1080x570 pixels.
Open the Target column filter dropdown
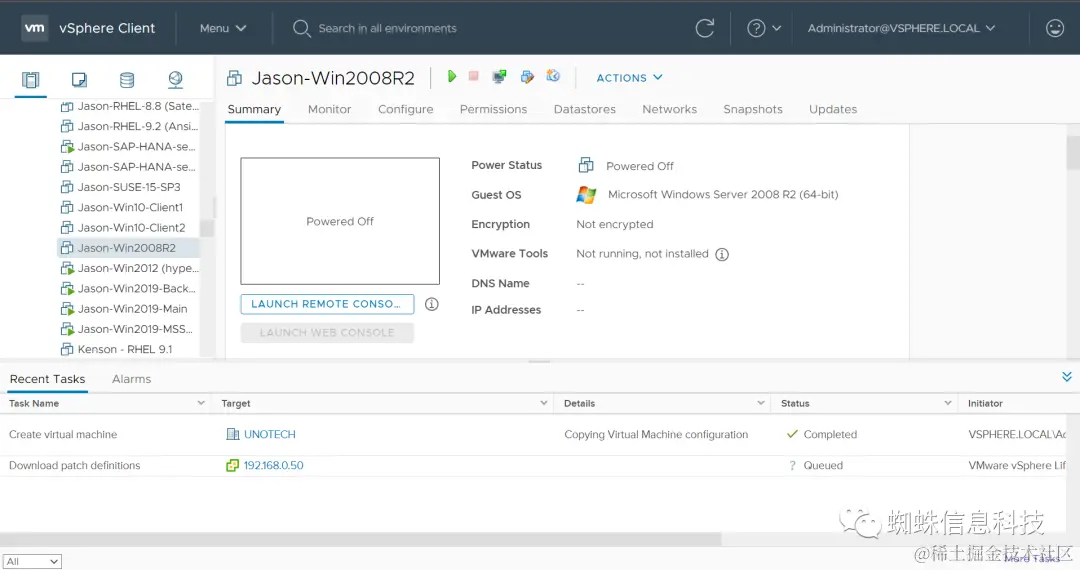(543, 403)
